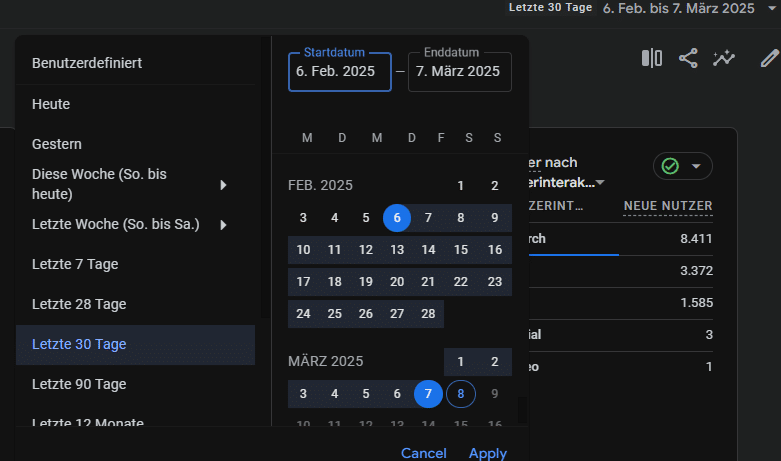Screen dimensions: 781x461
Task: Pick February 10 in calendar
Action: [x=303, y=249]
